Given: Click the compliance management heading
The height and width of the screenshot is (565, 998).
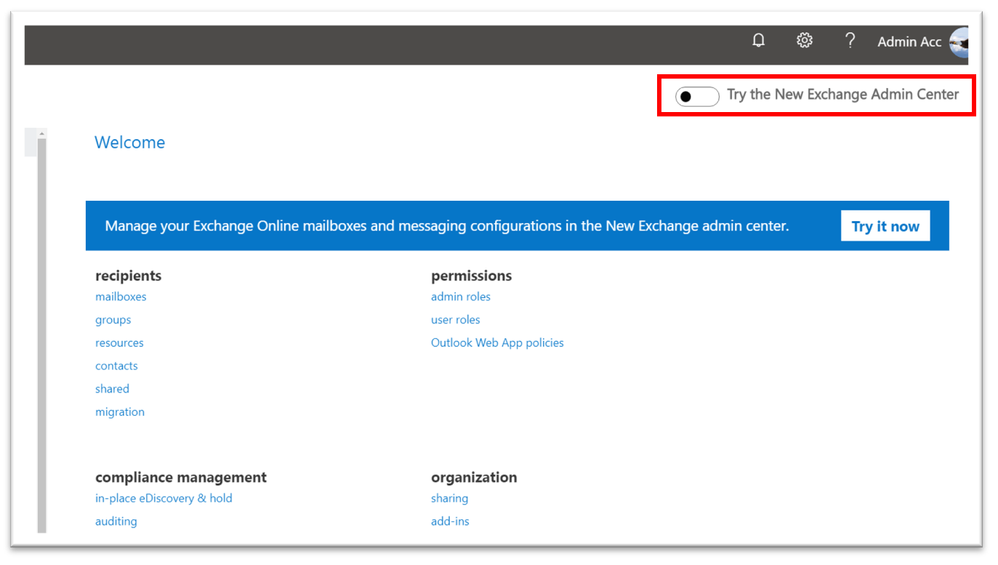Looking at the screenshot, I should pyautogui.click(x=181, y=477).
